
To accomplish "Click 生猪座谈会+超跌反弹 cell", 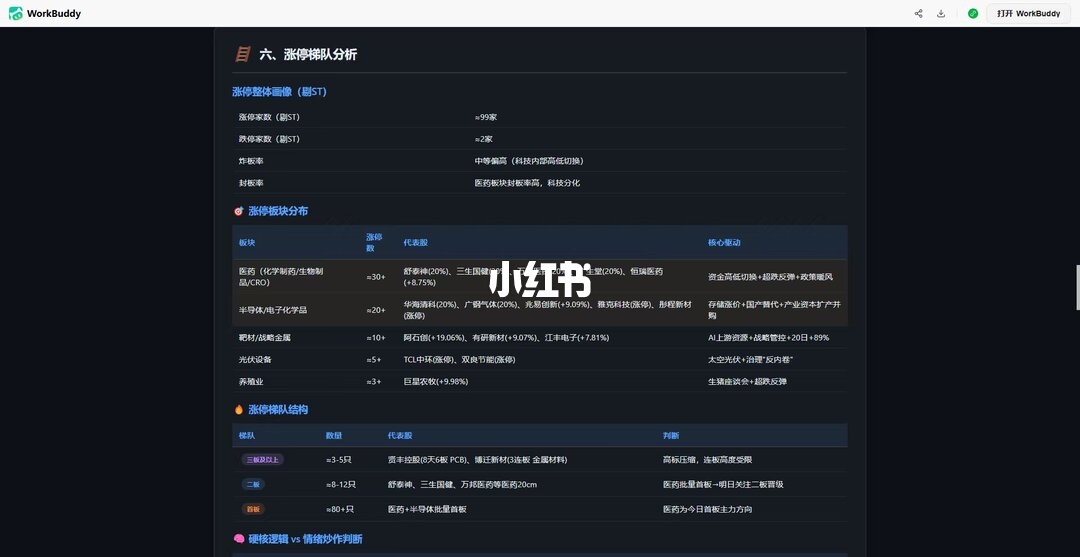I will (747, 381).
